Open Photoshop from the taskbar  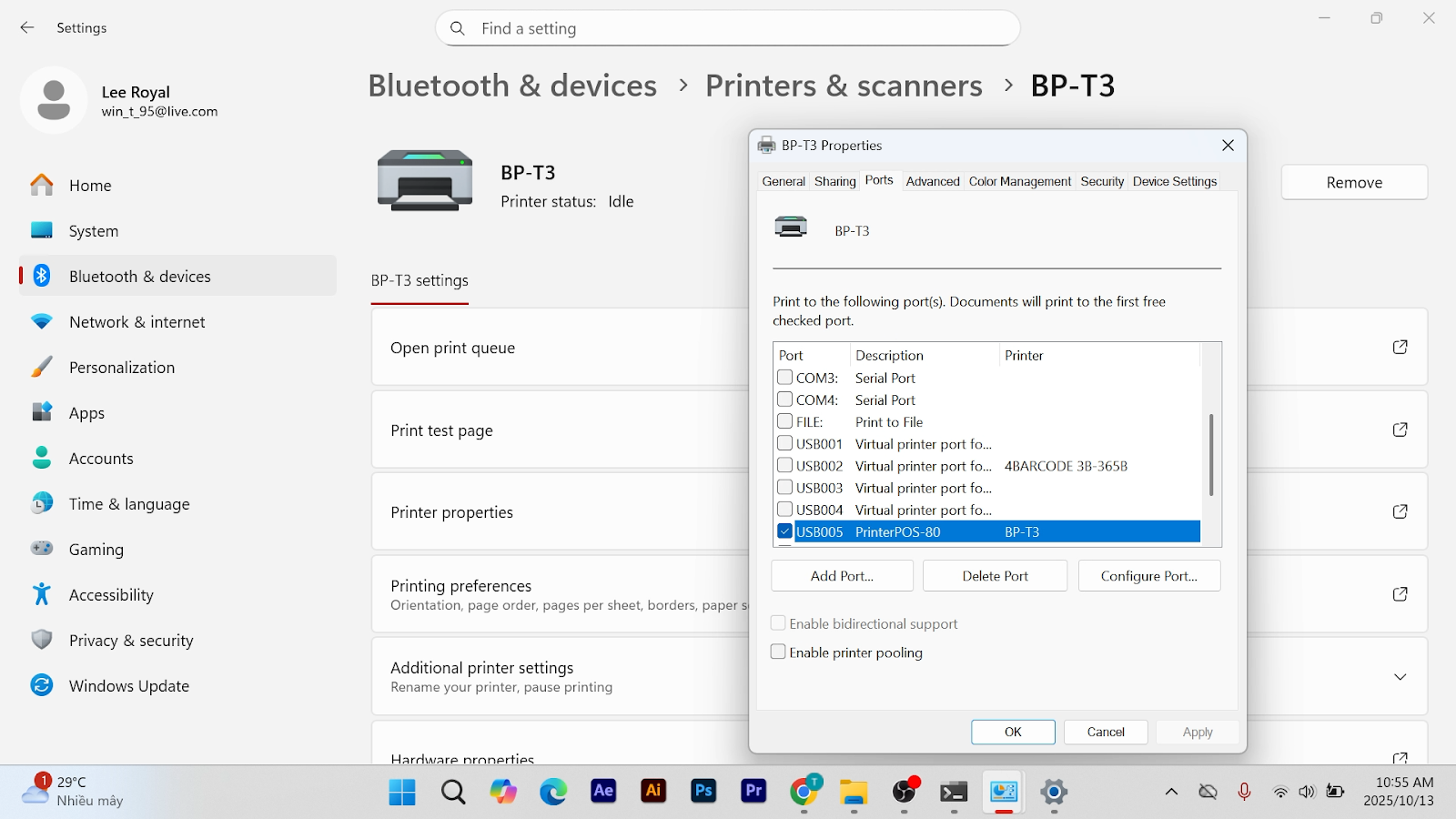click(x=703, y=792)
